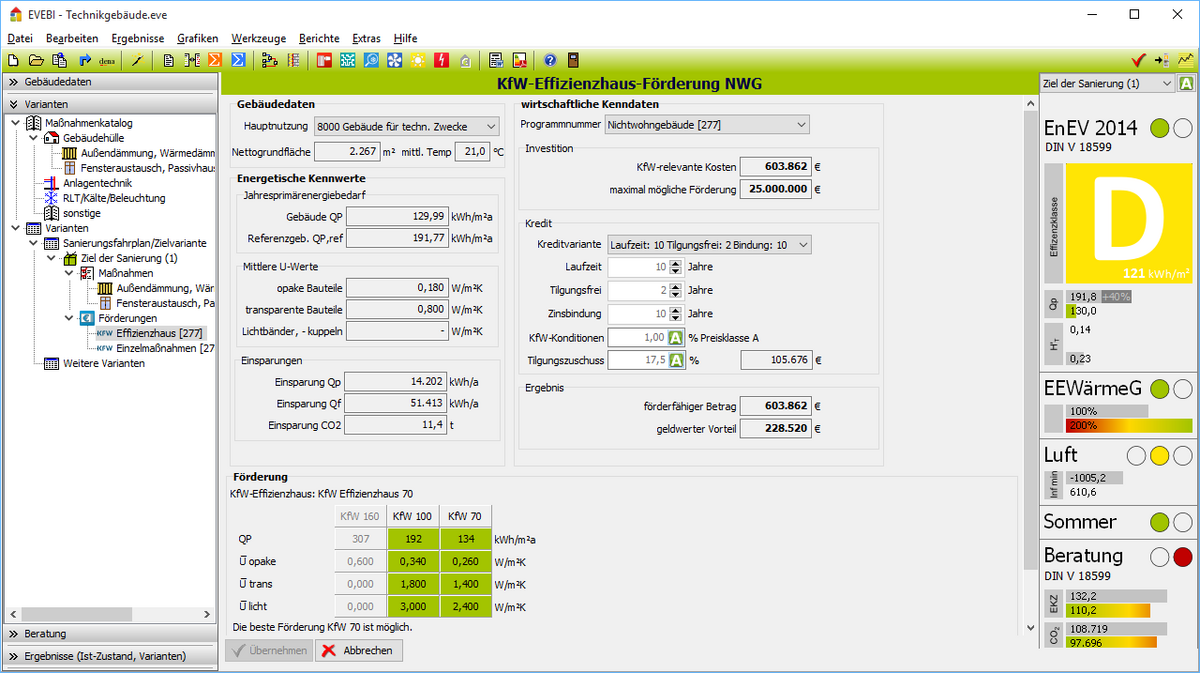Screen dimensions: 1200x673
Task: Click the PDF export toolbar icon
Action: 519,60
